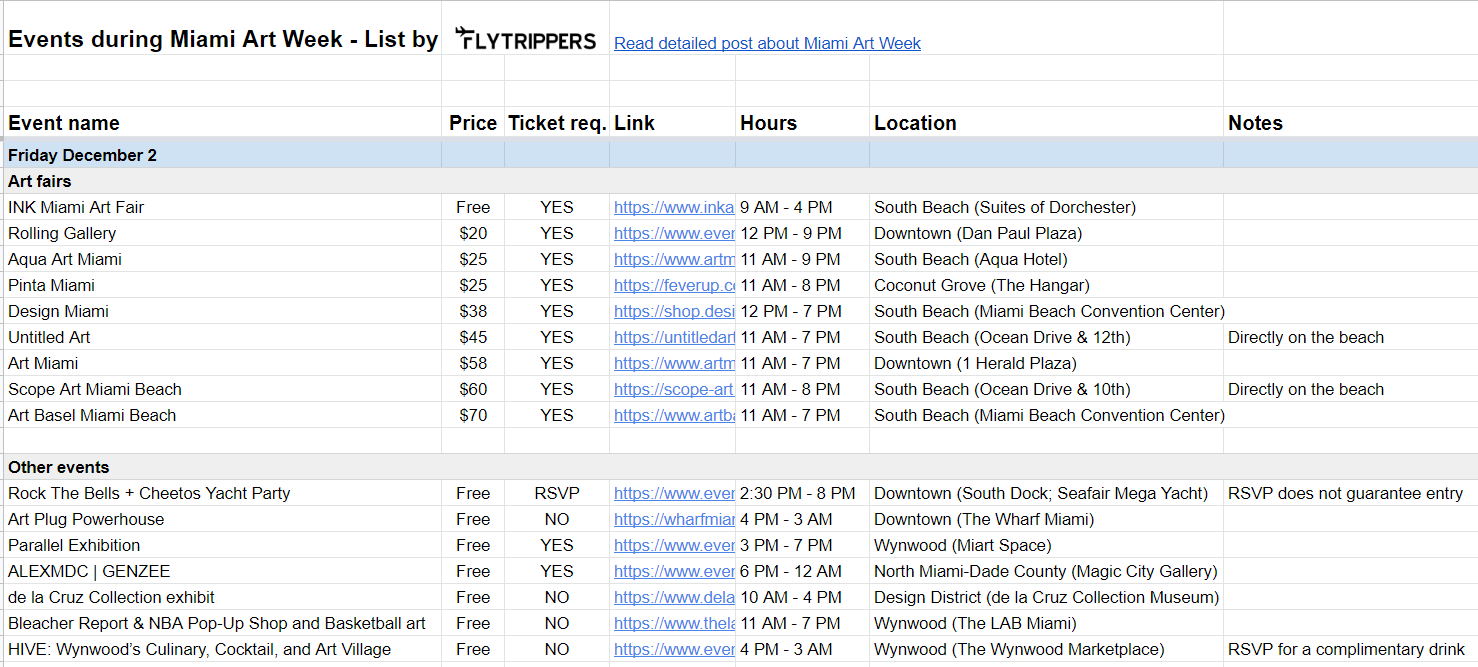Image resolution: width=1478 pixels, height=667 pixels.
Task: Select the $38 price cell
Action: pos(473,311)
